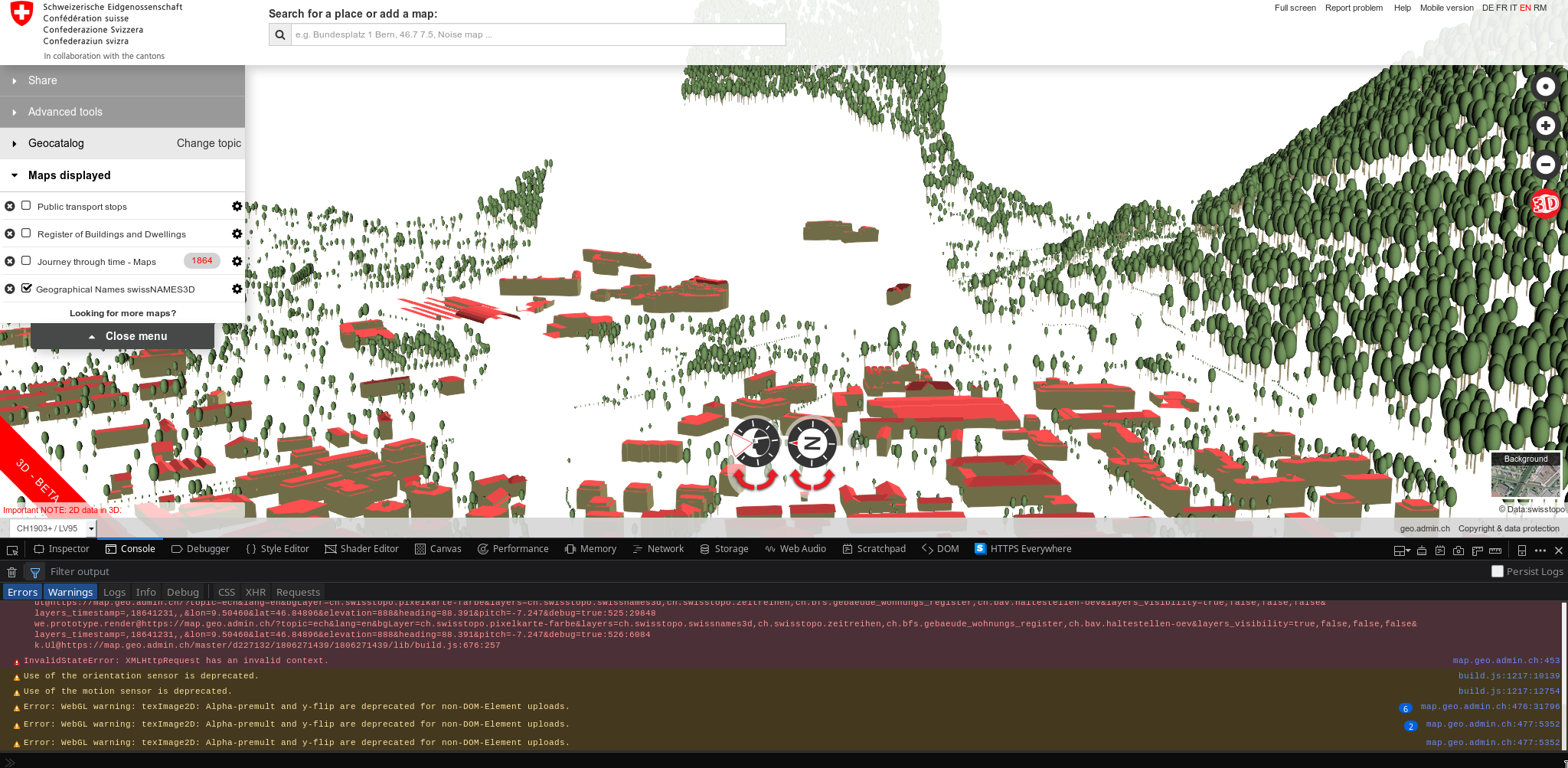This screenshot has width=1568, height=768.
Task: Switch to the Style Editor tab
Action: coord(277,549)
